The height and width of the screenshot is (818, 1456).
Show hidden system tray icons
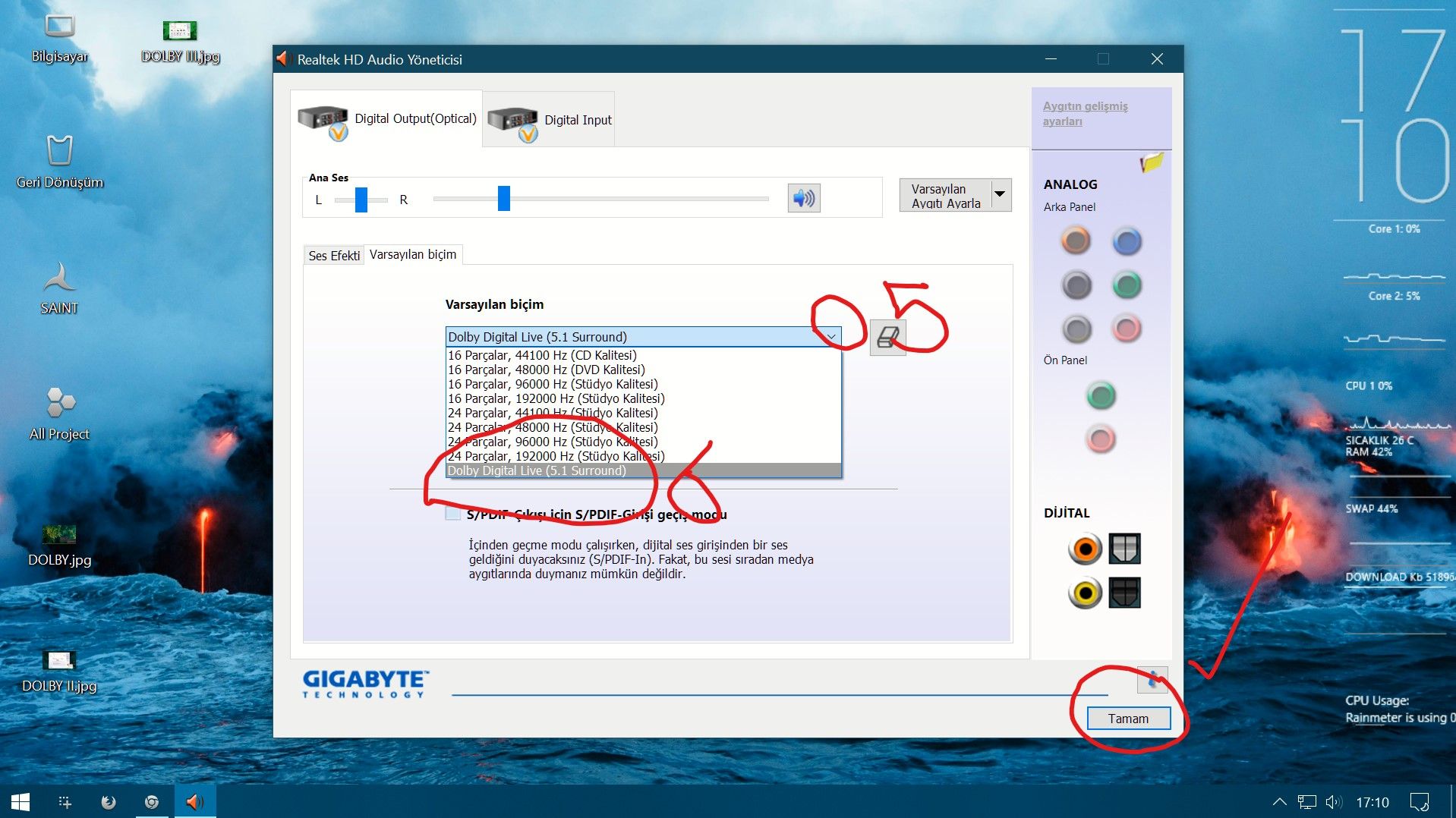(x=1279, y=802)
